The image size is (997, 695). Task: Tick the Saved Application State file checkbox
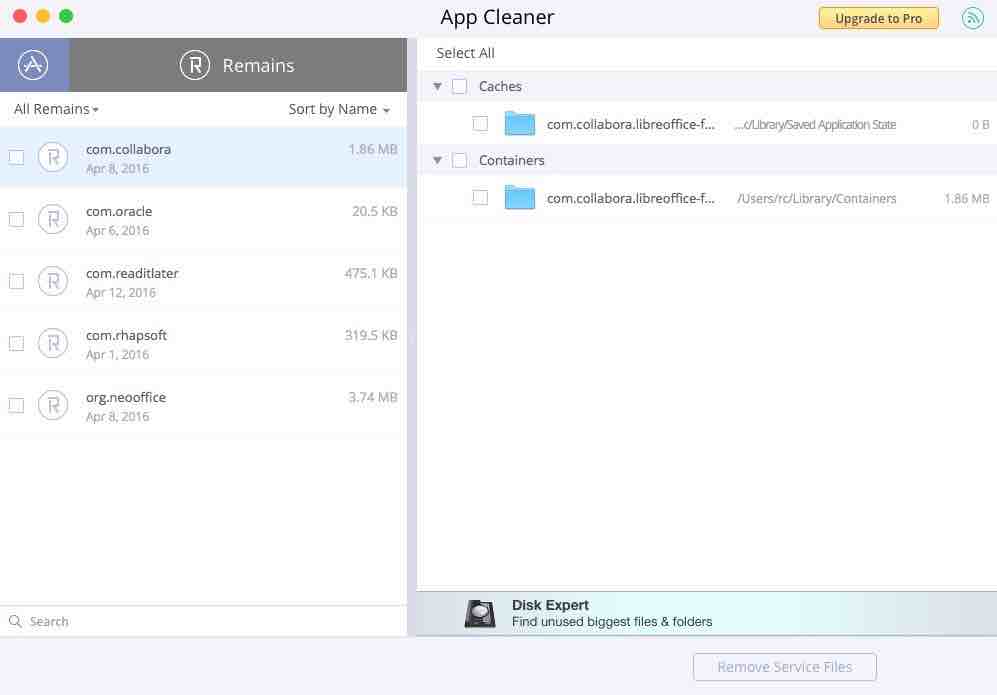(x=481, y=124)
